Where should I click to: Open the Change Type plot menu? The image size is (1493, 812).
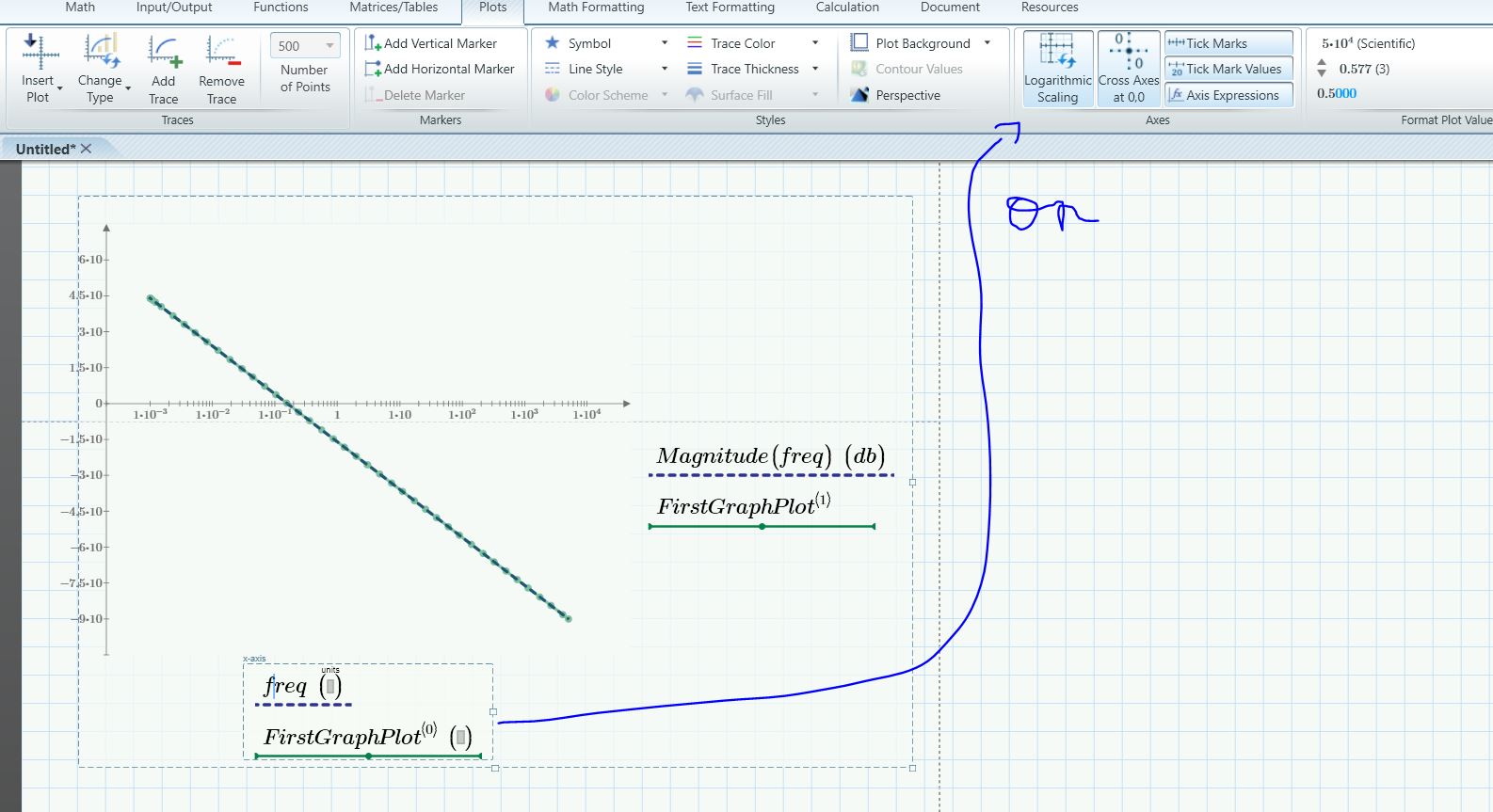point(101,69)
